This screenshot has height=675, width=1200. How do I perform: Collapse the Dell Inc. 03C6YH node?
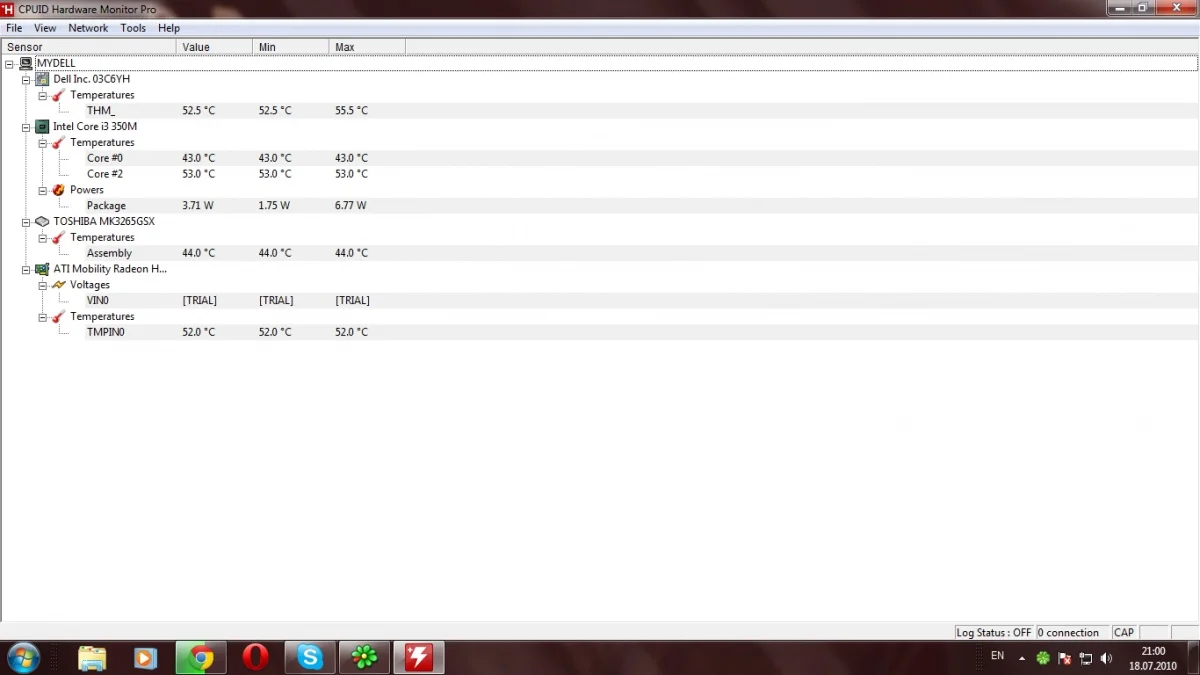(x=26, y=79)
